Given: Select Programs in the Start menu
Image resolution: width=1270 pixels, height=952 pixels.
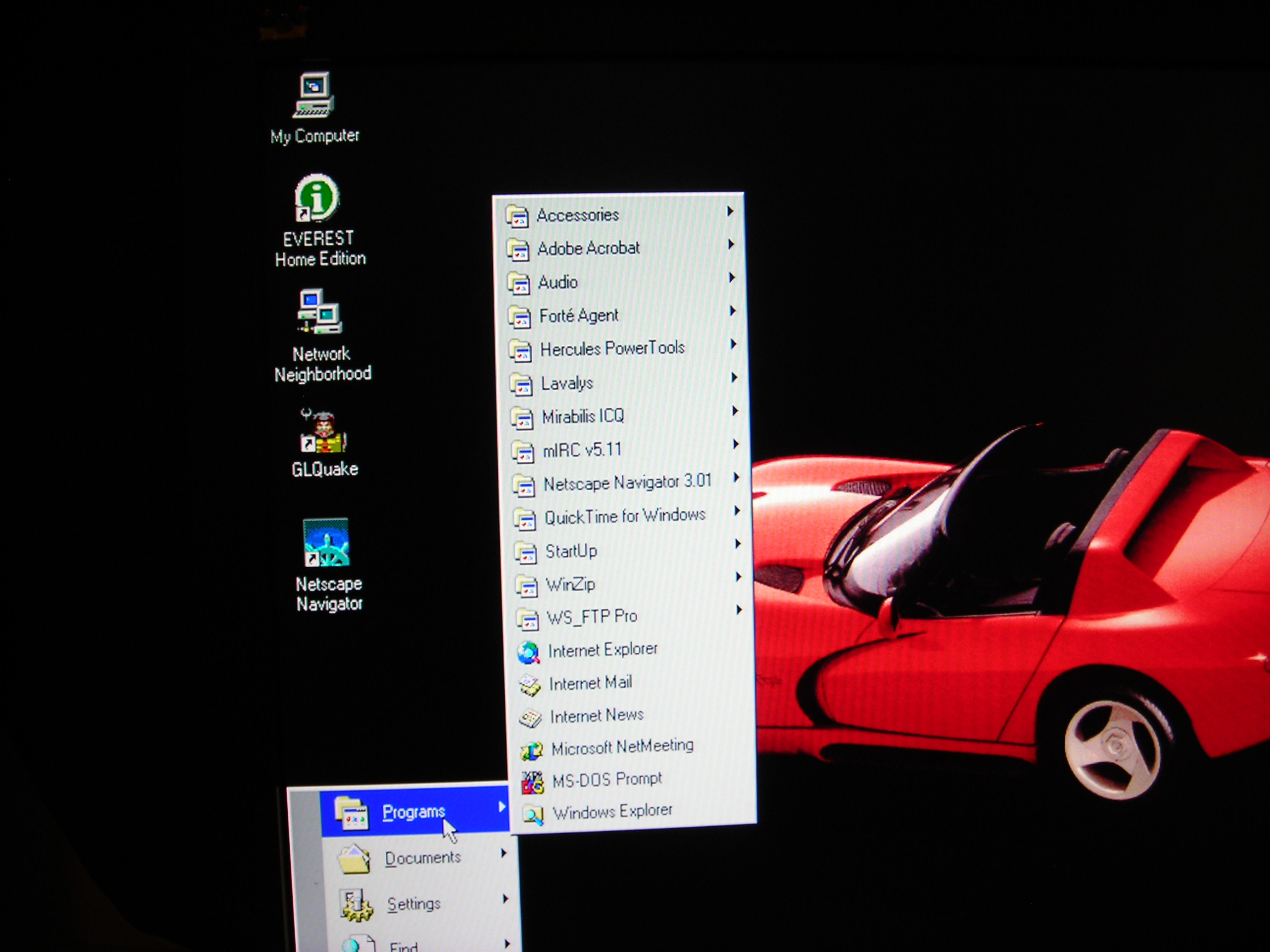Looking at the screenshot, I should pyautogui.click(x=414, y=812).
